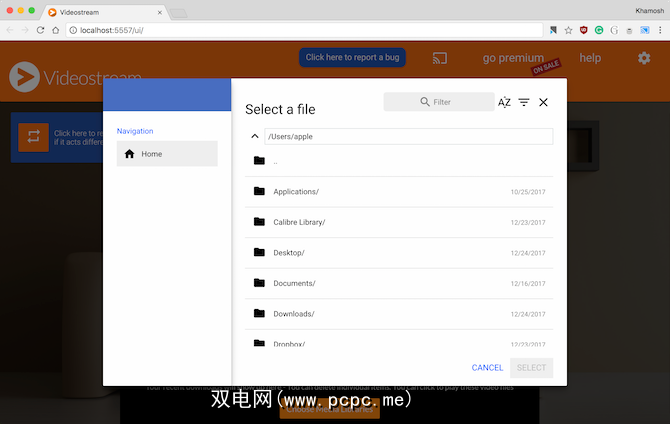Click 'Click here to report a bug'

pos(352,57)
